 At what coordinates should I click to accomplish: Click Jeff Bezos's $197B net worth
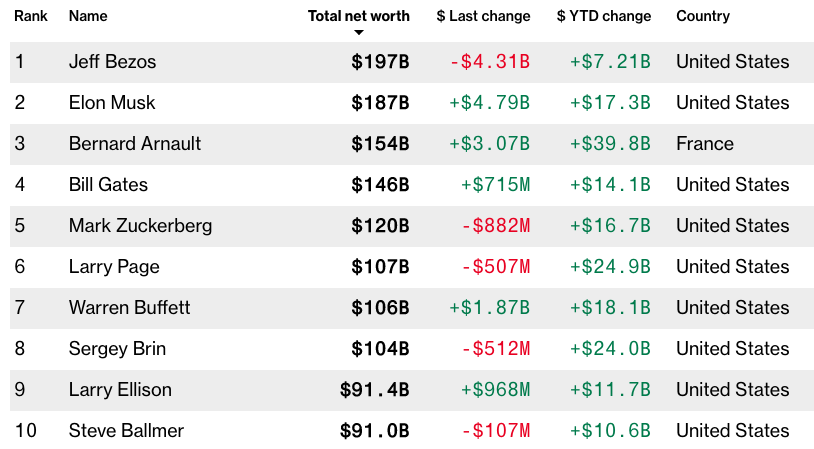pyautogui.click(x=380, y=62)
